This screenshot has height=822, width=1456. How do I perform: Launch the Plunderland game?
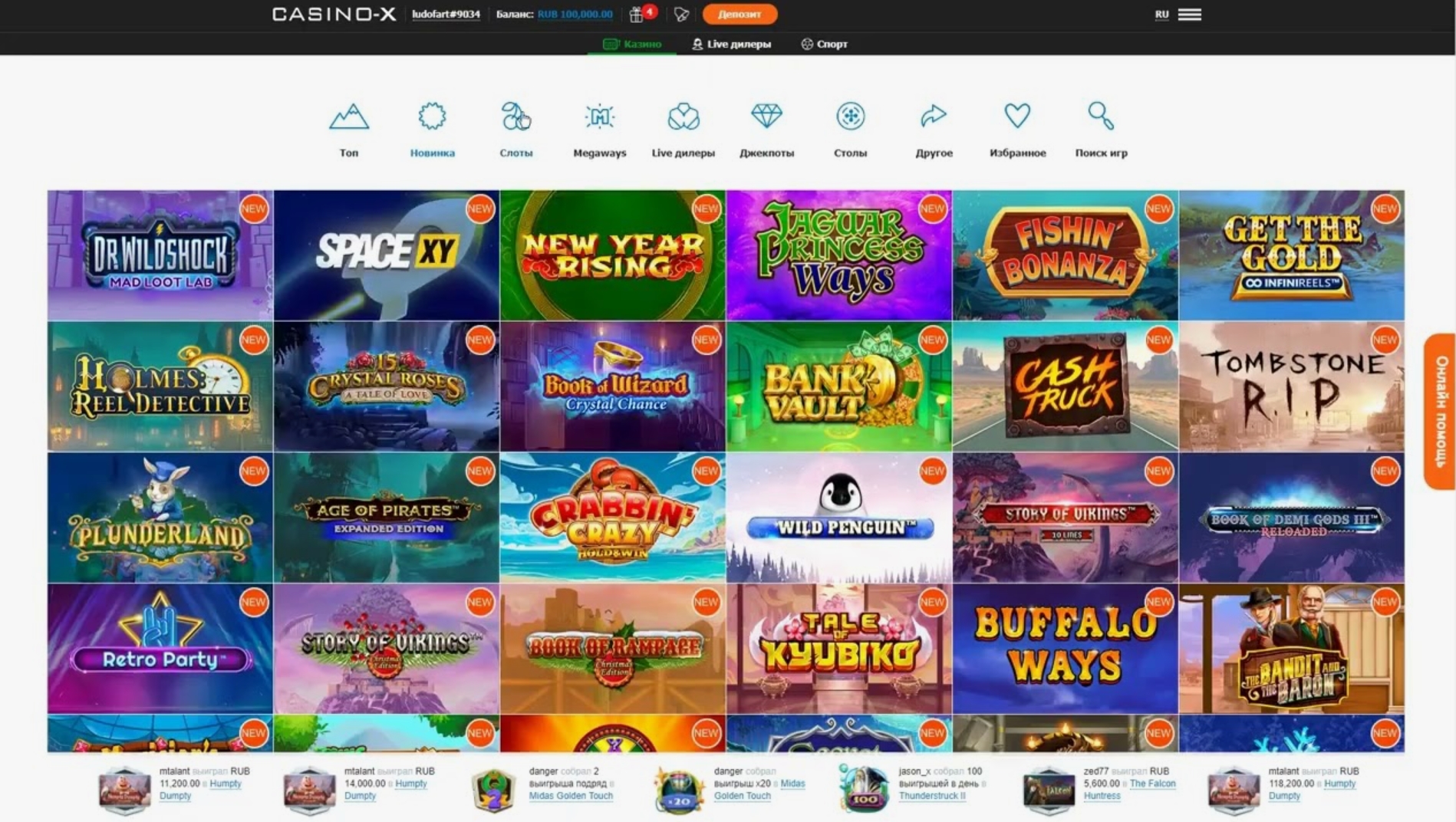click(160, 518)
